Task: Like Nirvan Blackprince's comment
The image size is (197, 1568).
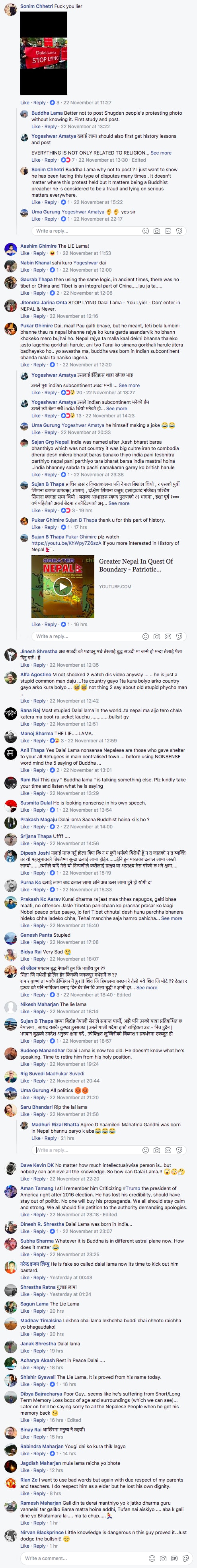Action: [x=25, y=1545]
